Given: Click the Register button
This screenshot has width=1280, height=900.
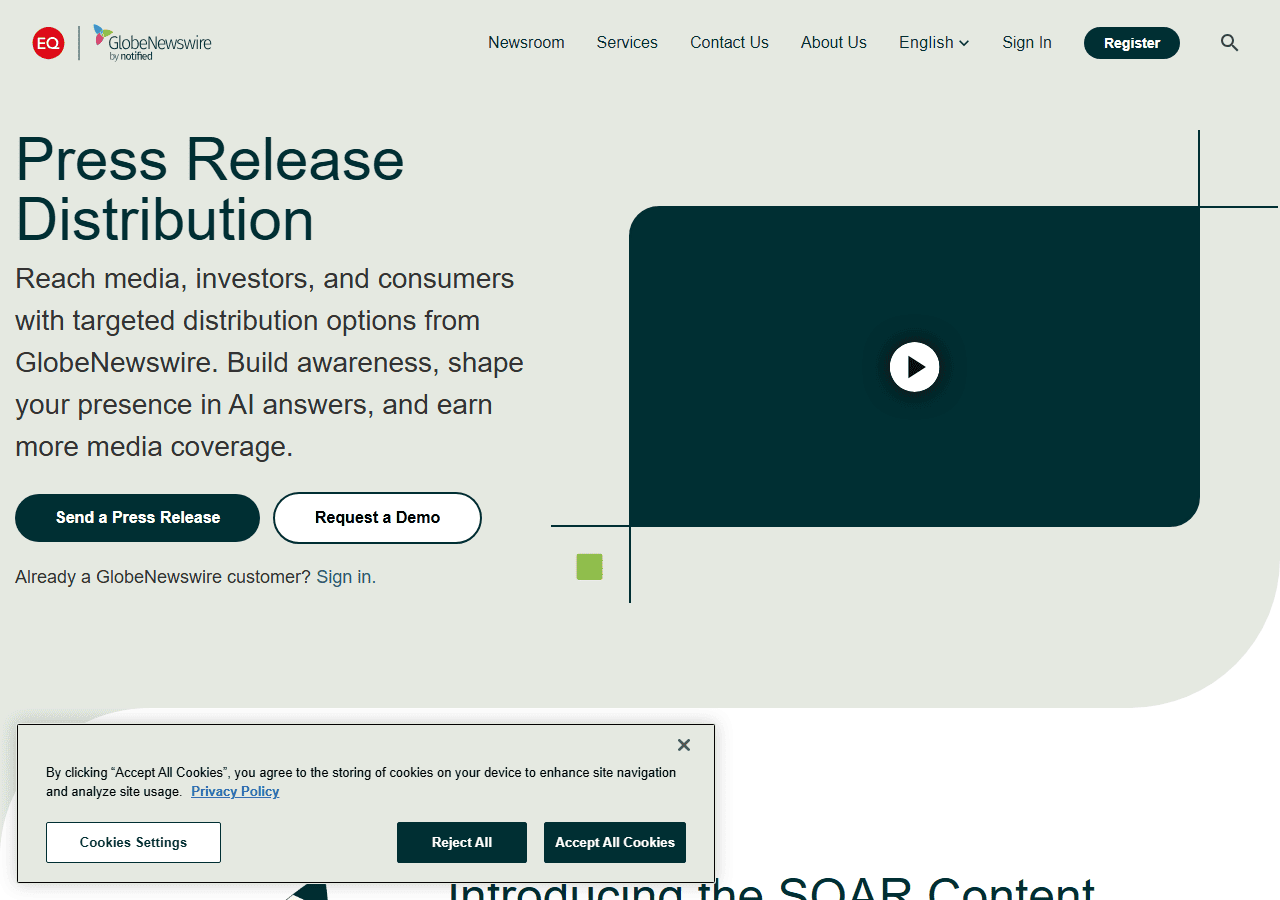Looking at the screenshot, I should click(x=1132, y=43).
